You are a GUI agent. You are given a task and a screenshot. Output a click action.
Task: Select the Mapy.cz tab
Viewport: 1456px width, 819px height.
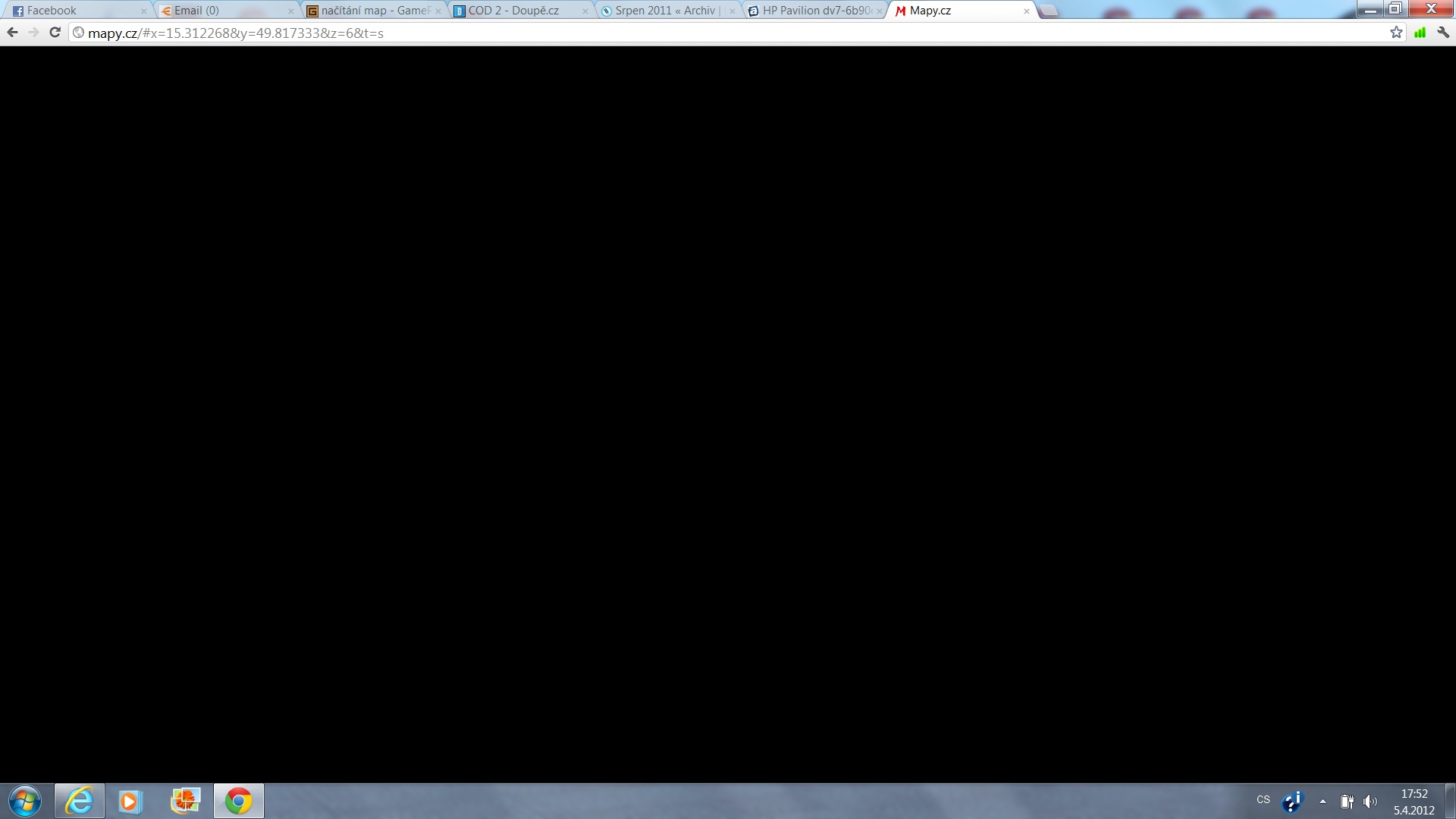click(x=960, y=11)
